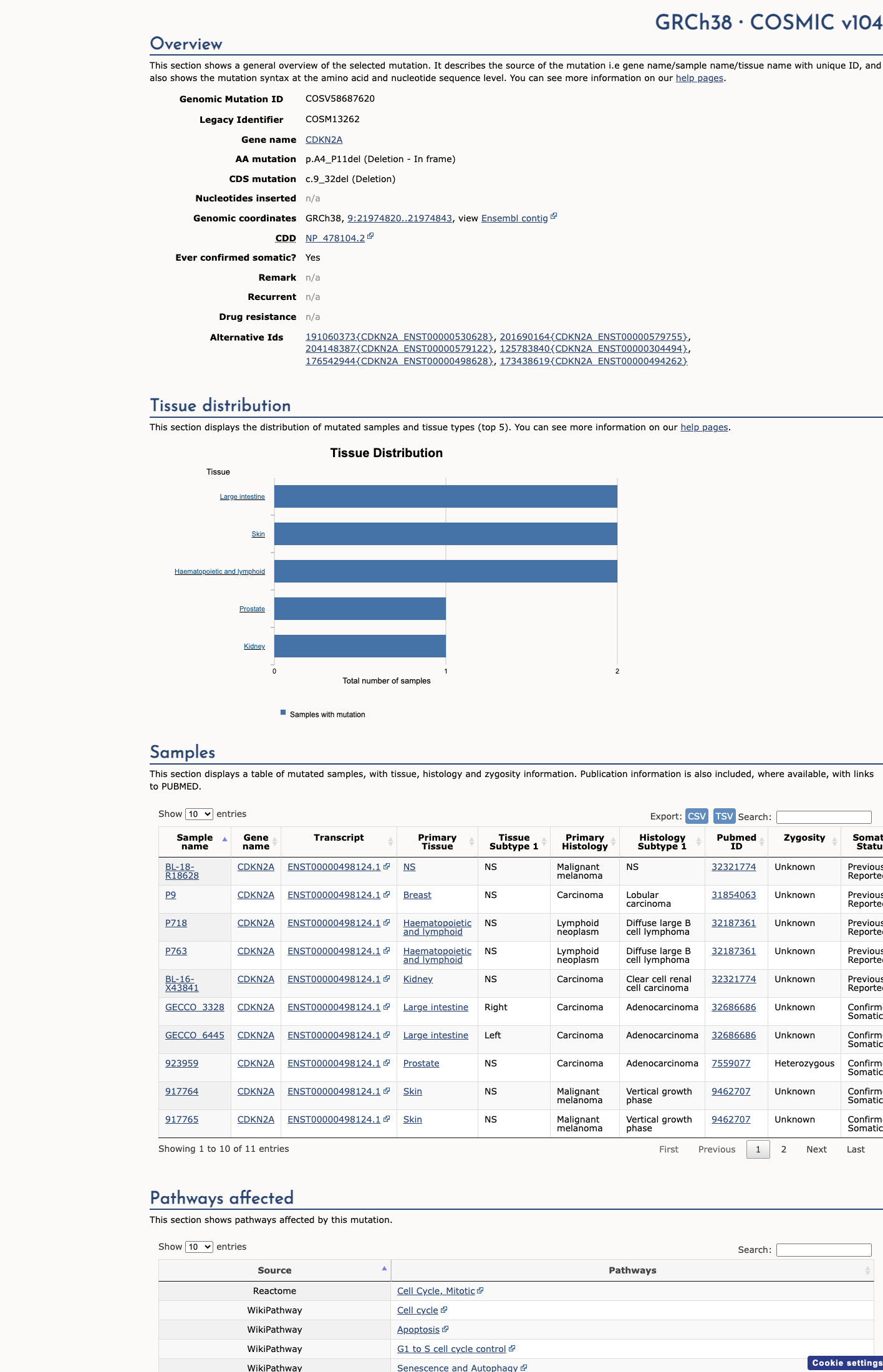Screen dimensions: 883x1372
Task: Click Next in samples pagination
Action: click(x=816, y=1149)
